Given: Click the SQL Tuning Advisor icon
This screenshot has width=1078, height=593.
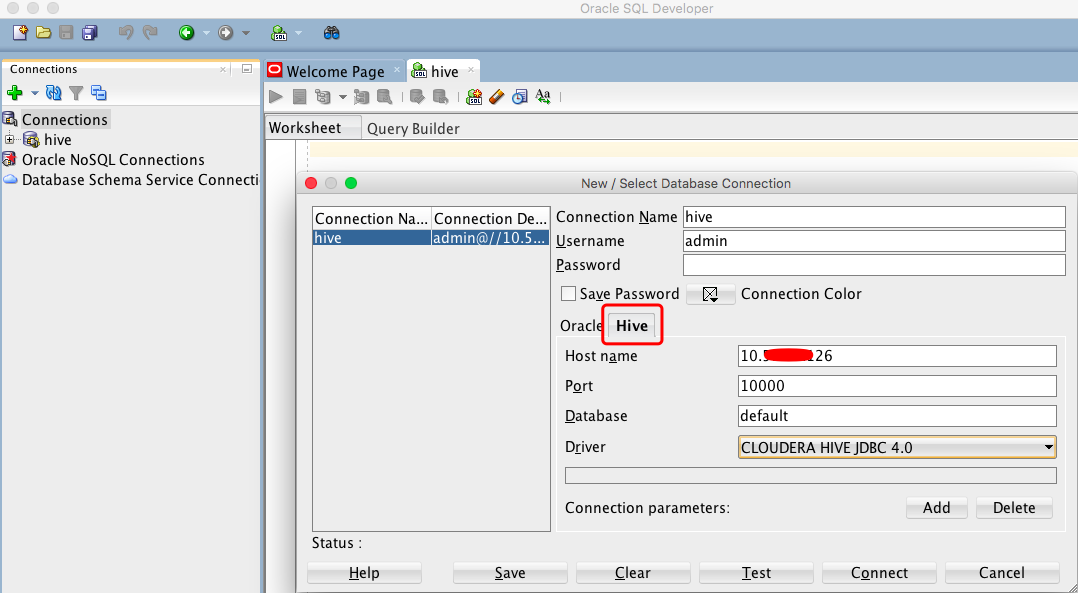Looking at the screenshot, I should pos(384,97).
